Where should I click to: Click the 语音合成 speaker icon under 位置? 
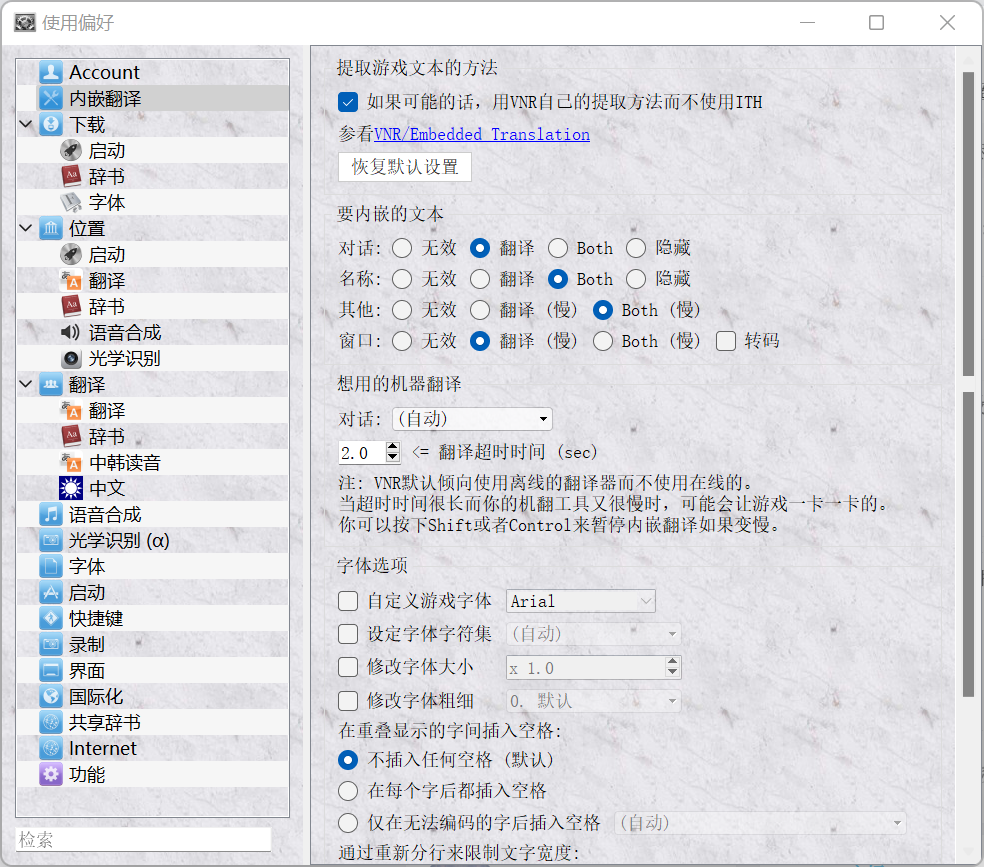click(71, 333)
